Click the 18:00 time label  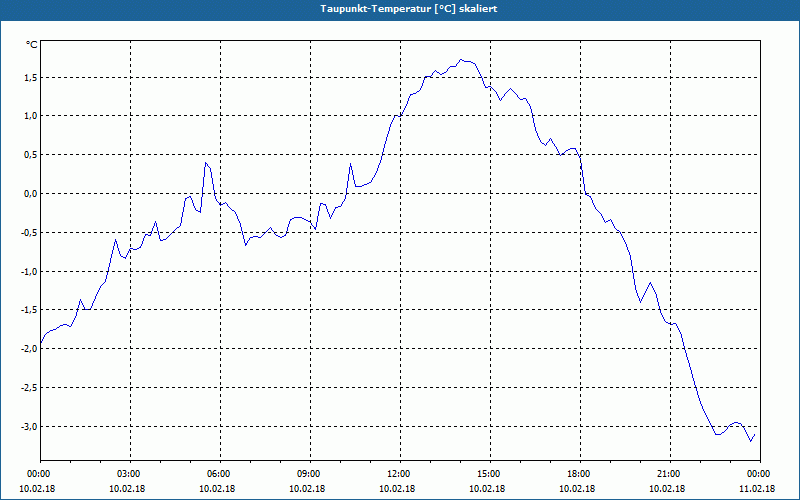pyautogui.click(x=580, y=474)
